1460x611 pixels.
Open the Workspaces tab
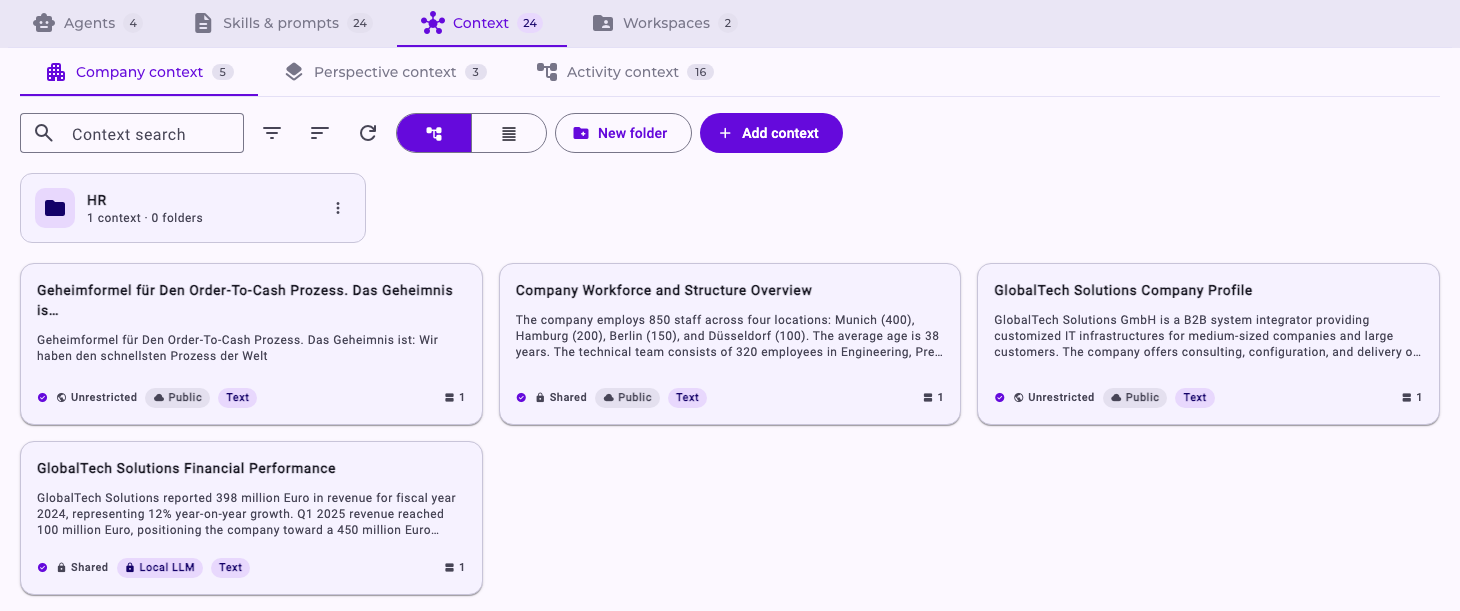665,23
